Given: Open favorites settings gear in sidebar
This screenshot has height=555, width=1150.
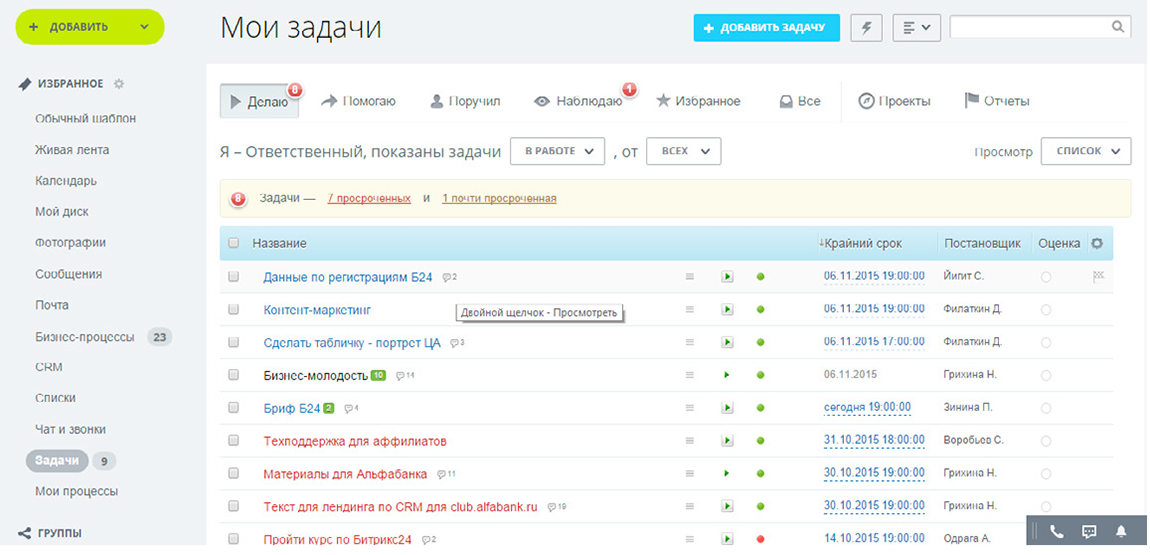Looking at the screenshot, I should click(x=119, y=84).
